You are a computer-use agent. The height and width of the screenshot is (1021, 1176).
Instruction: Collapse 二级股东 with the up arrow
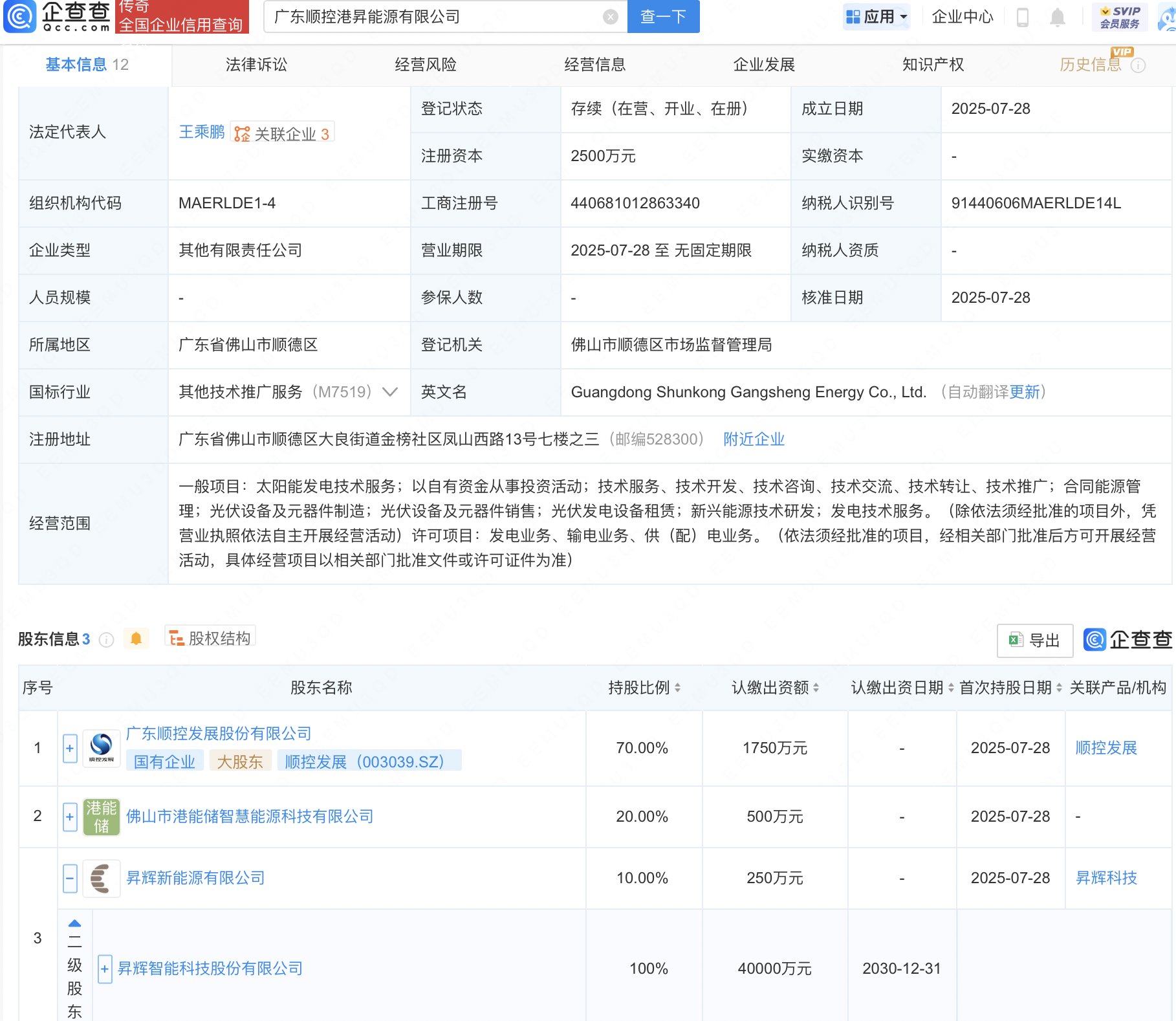(x=75, y=923)
